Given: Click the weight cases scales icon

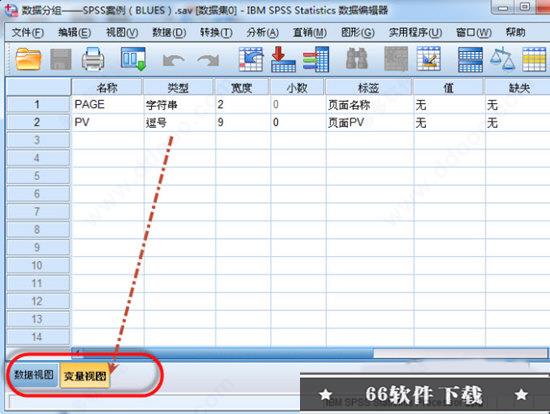Looking at the screenshot, I should [x=502, y=59].
